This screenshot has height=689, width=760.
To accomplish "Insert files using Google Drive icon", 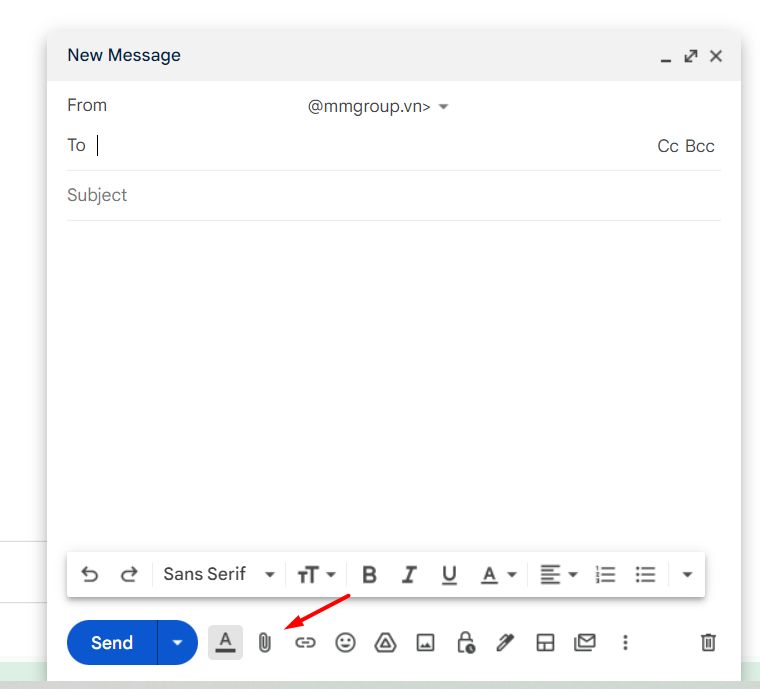I will pyautogui.click(x=385, y=642).
